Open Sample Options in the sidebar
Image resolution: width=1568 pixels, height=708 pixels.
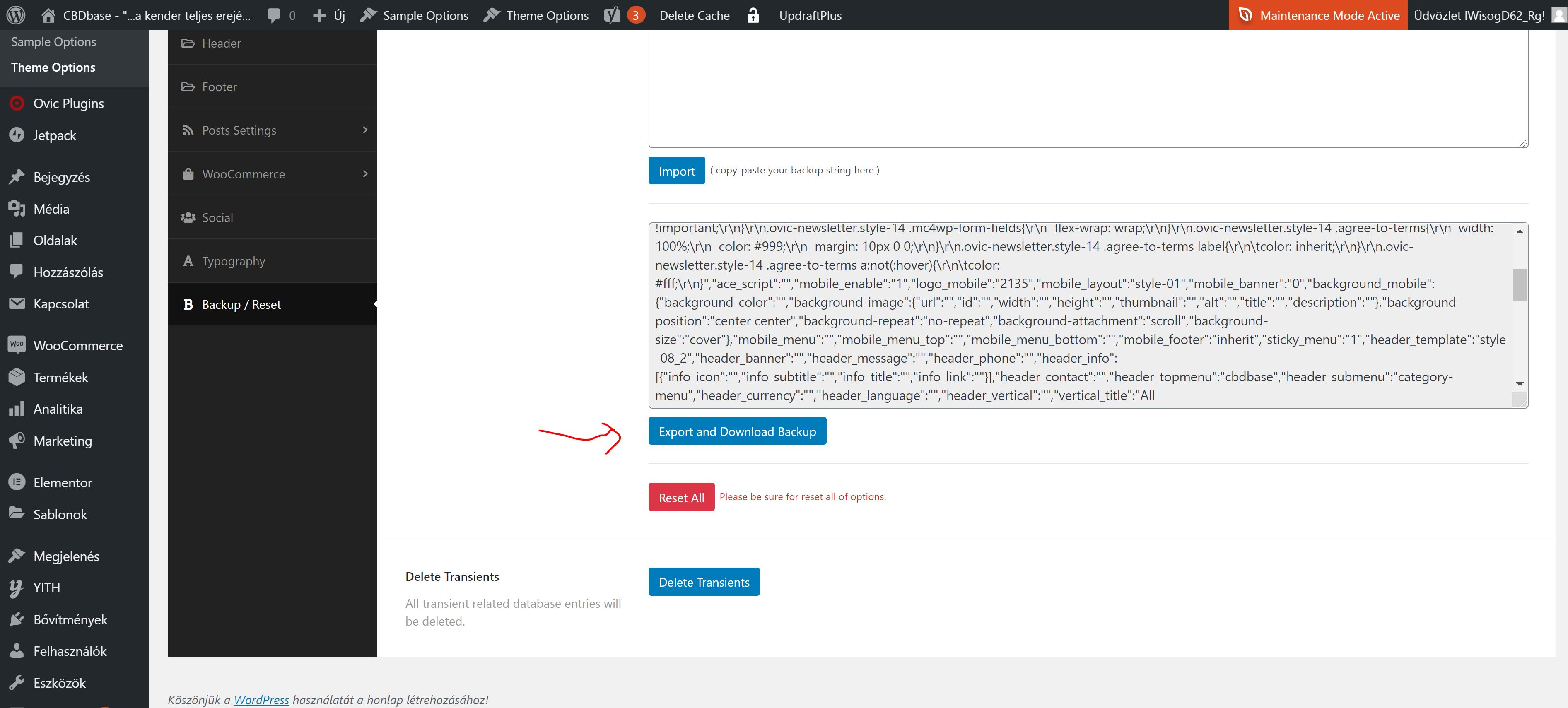coord(53,41)
